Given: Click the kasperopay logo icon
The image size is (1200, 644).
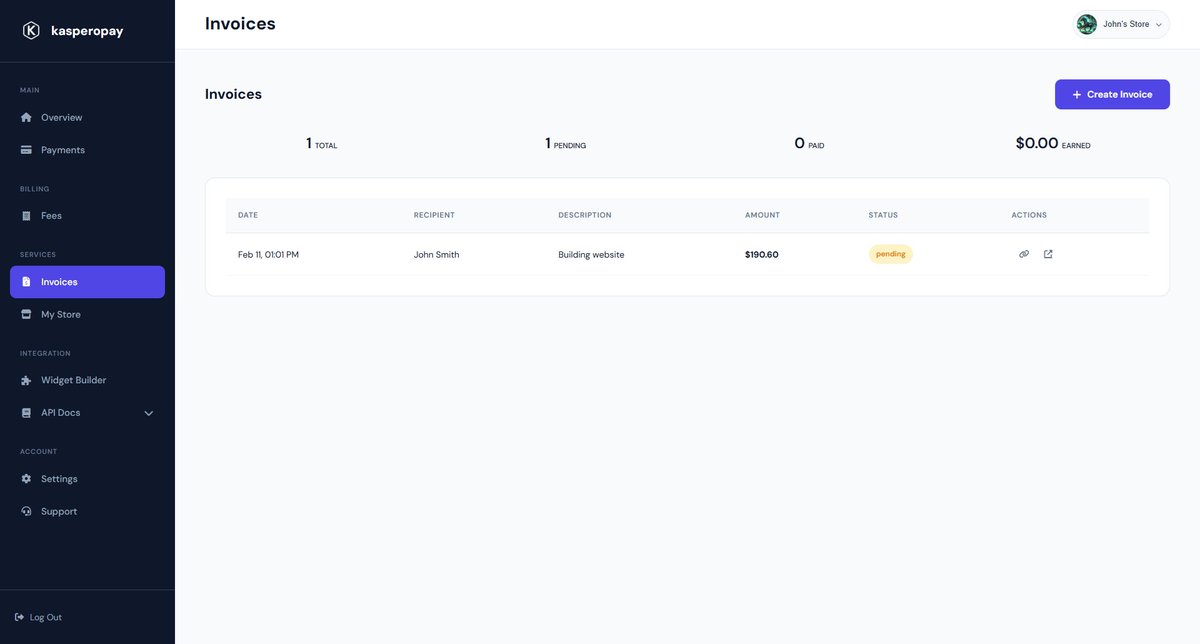Looking at the screenshot, I should point(31,31).
